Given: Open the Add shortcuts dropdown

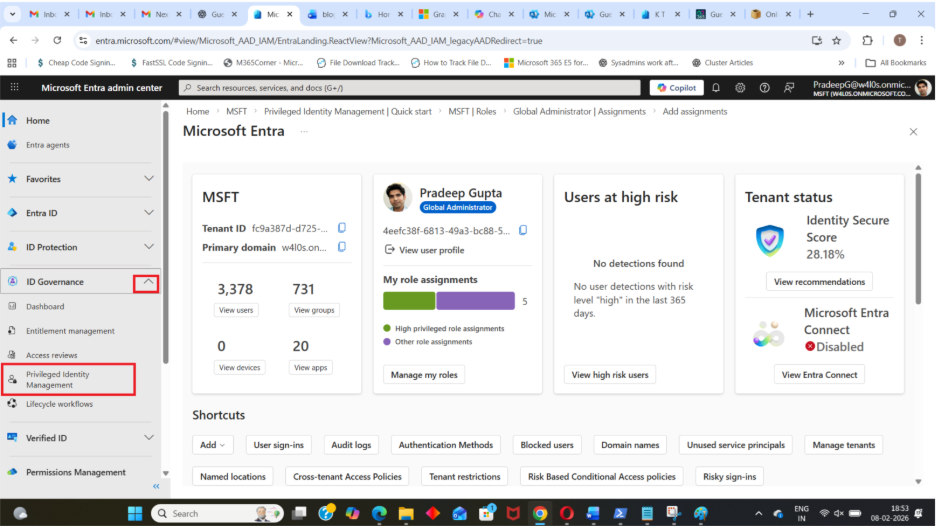Looking at the screenshot, I should (x=214, y=445).
